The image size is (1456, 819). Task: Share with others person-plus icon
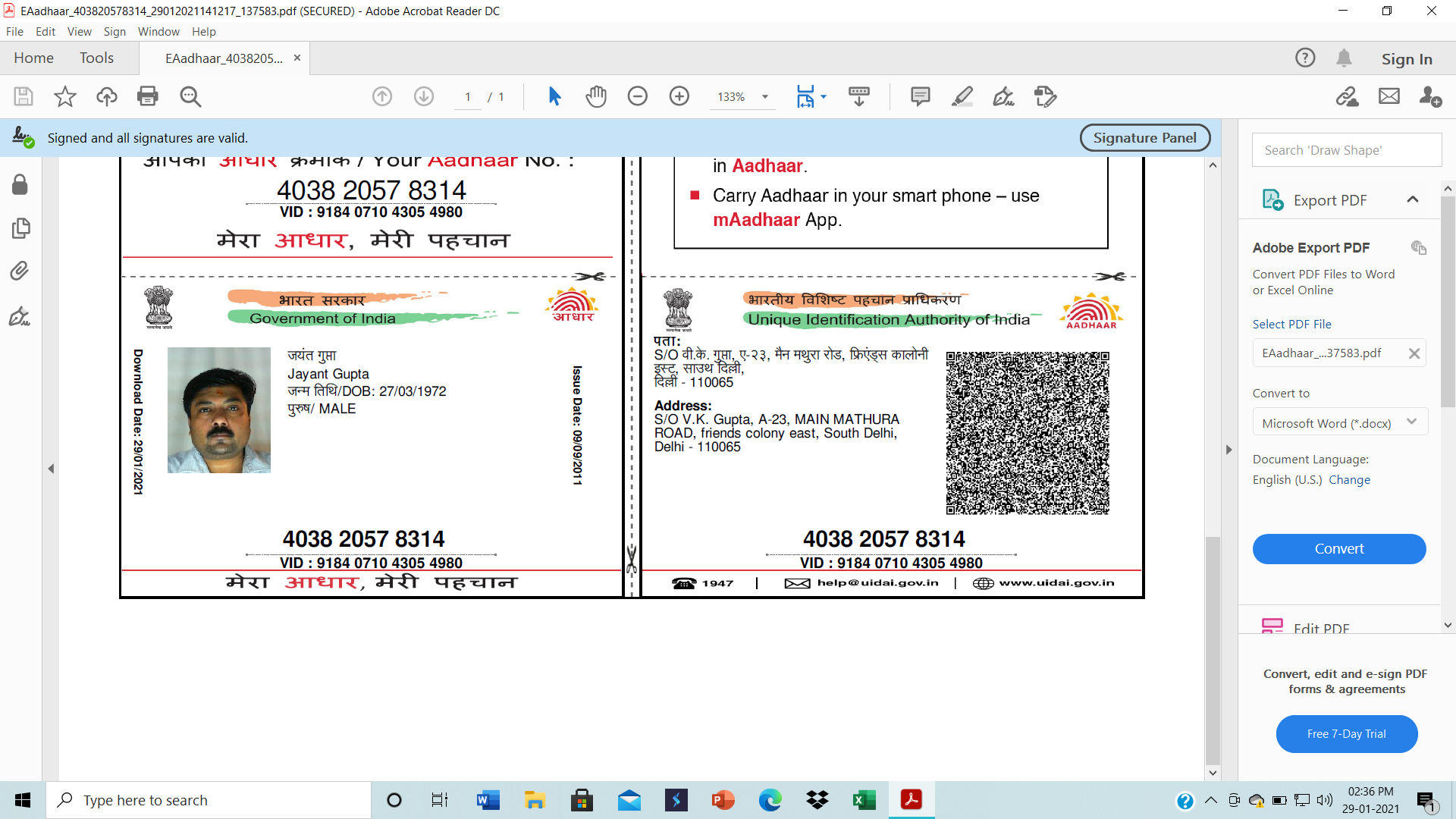(1430, 96)
